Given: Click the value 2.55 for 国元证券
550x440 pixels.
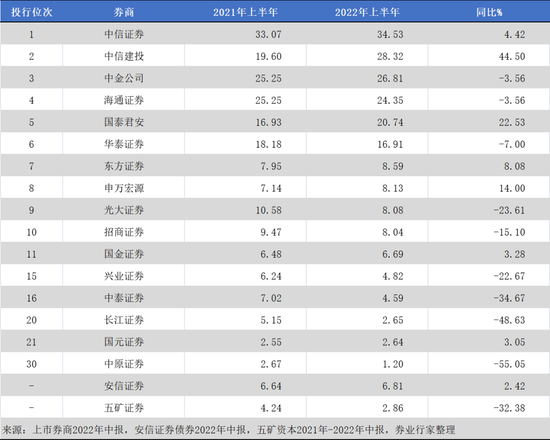Looking at the screenshot, I should 271,342.
